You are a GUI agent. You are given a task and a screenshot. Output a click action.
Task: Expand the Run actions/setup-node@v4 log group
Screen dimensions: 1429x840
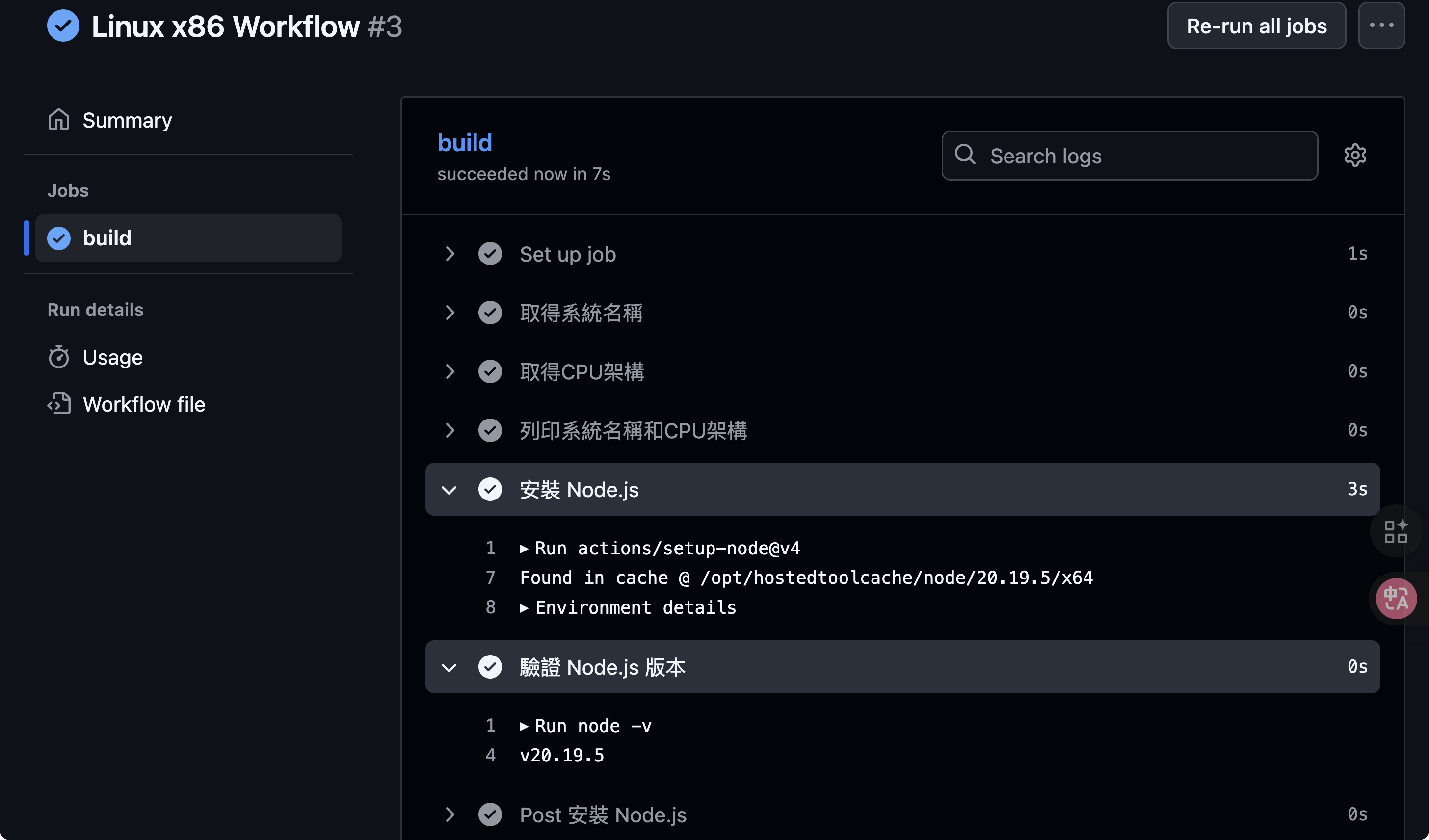pos(524,549)
